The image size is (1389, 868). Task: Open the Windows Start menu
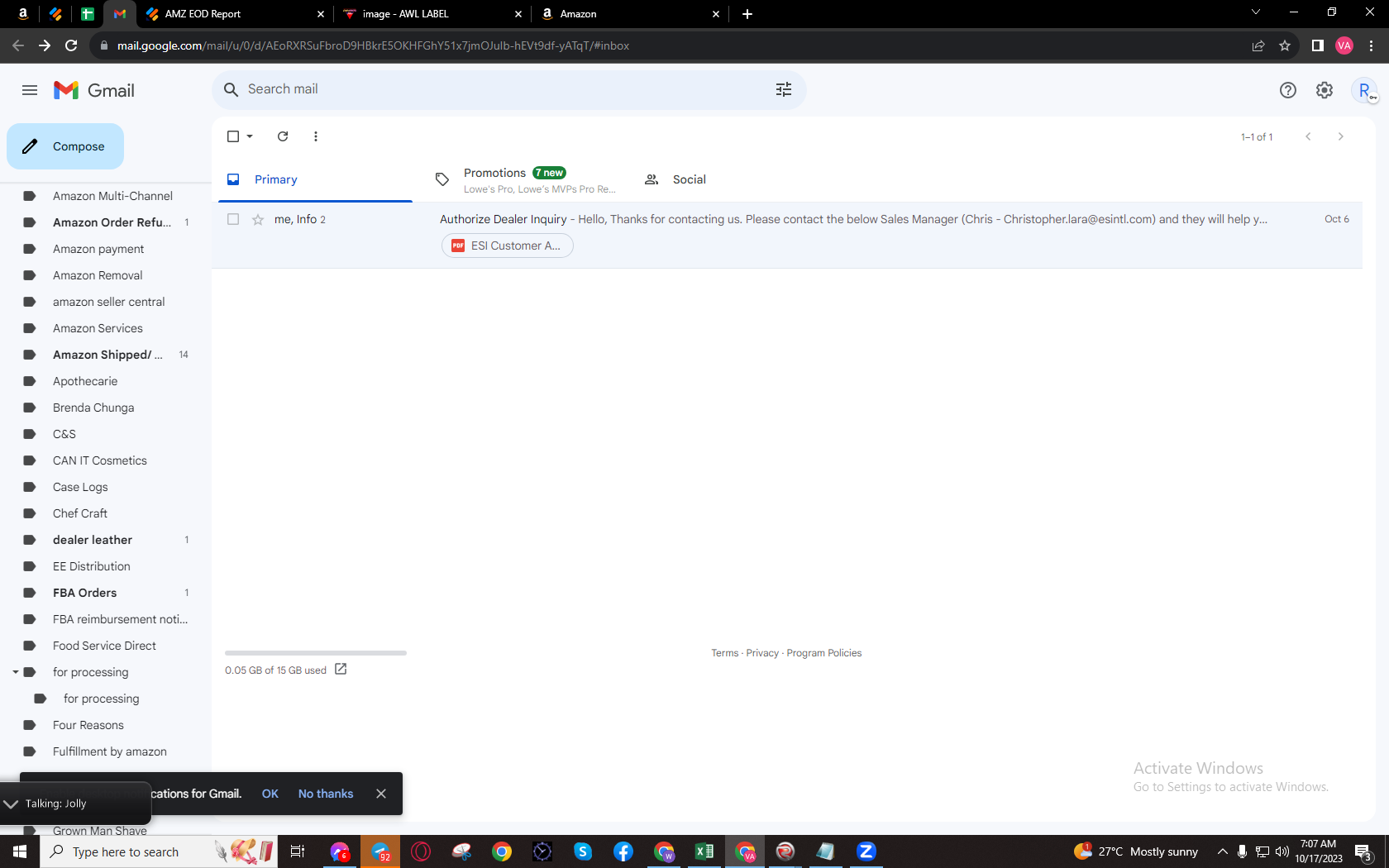coord(20,851)
